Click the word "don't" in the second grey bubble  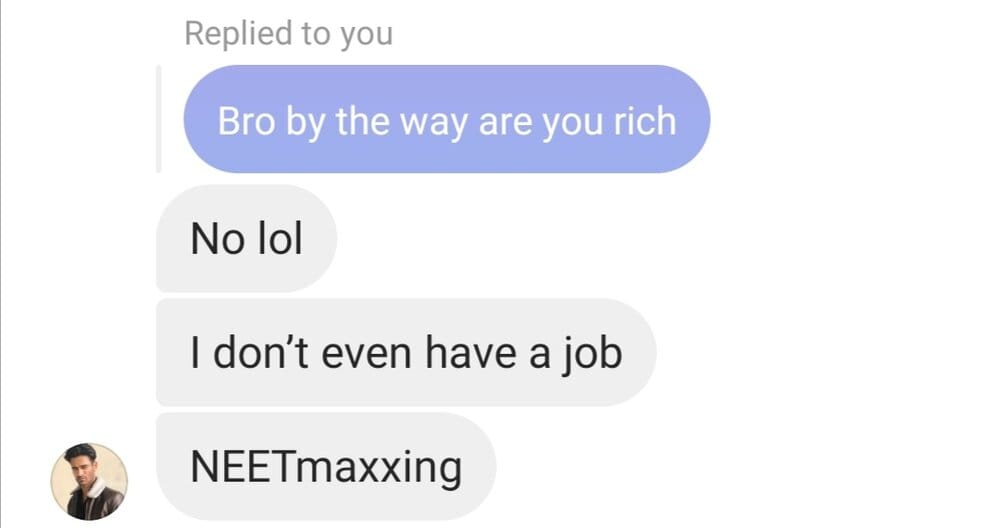tap(260, 352)
